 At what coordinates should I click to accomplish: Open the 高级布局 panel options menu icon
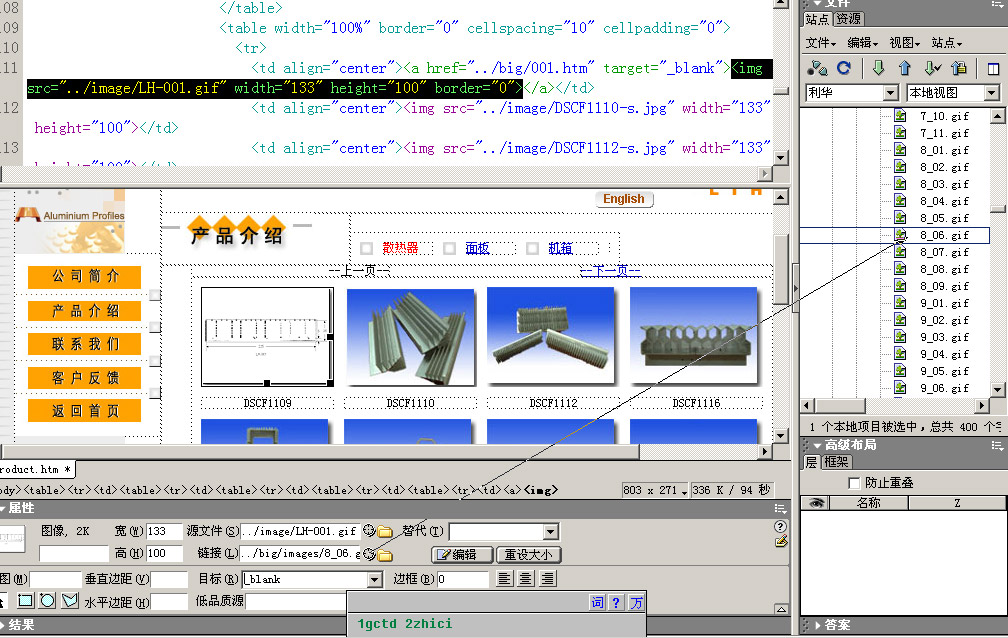point(997,445)
